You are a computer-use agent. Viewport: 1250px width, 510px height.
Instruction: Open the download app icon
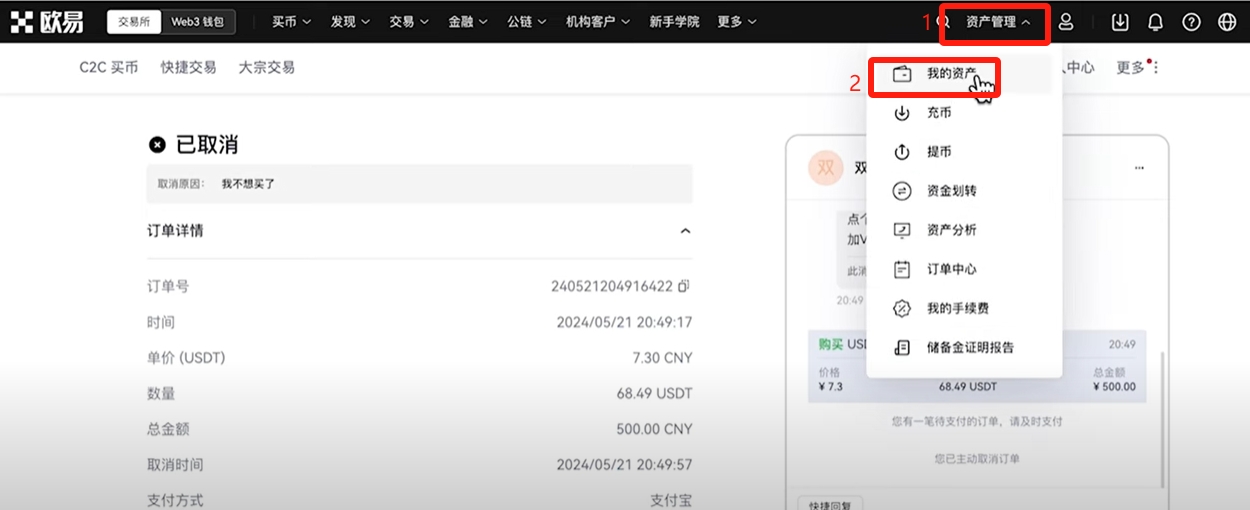click(1120, 22)
